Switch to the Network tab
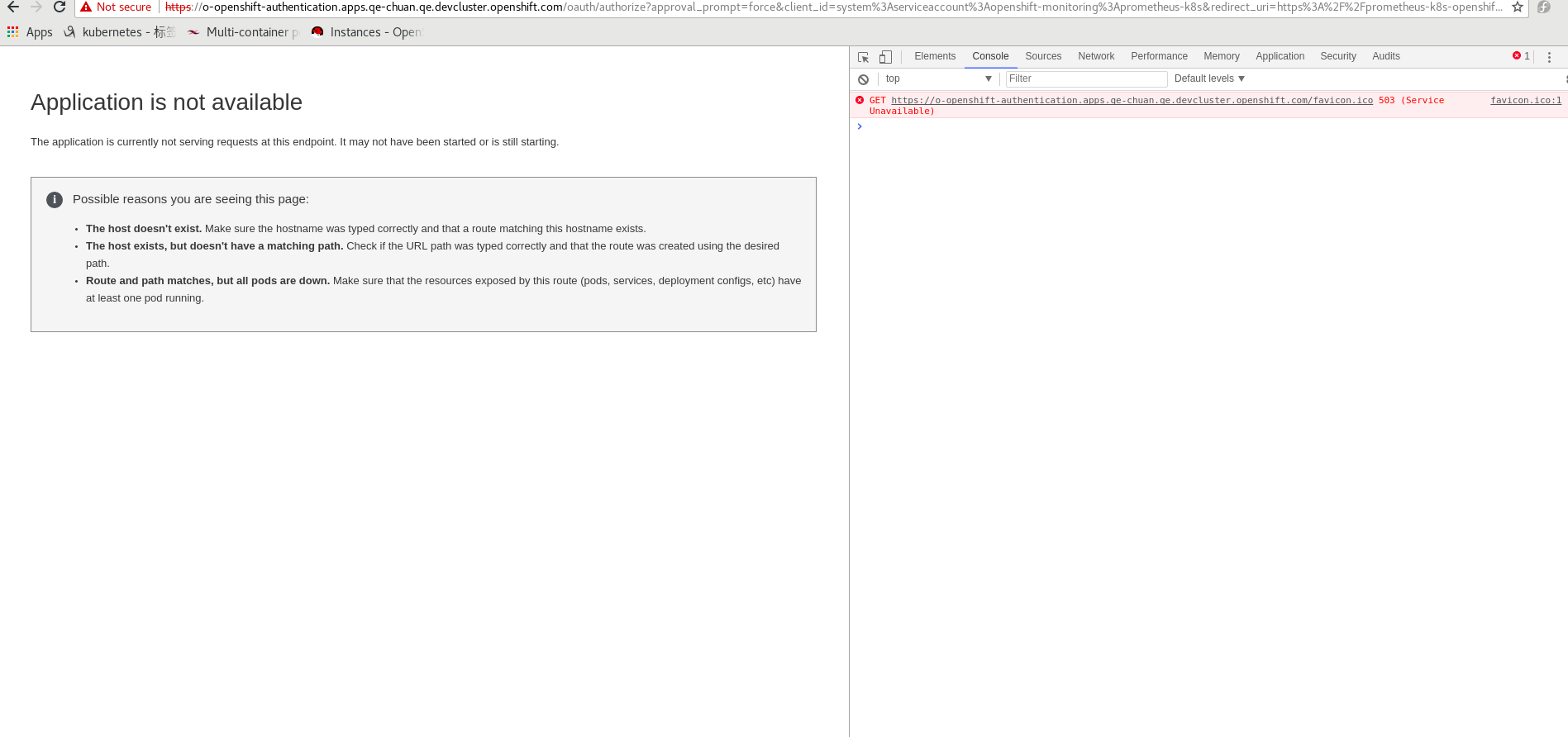This screenshot has height=737, width=1568. click(x=1096, y=56)
